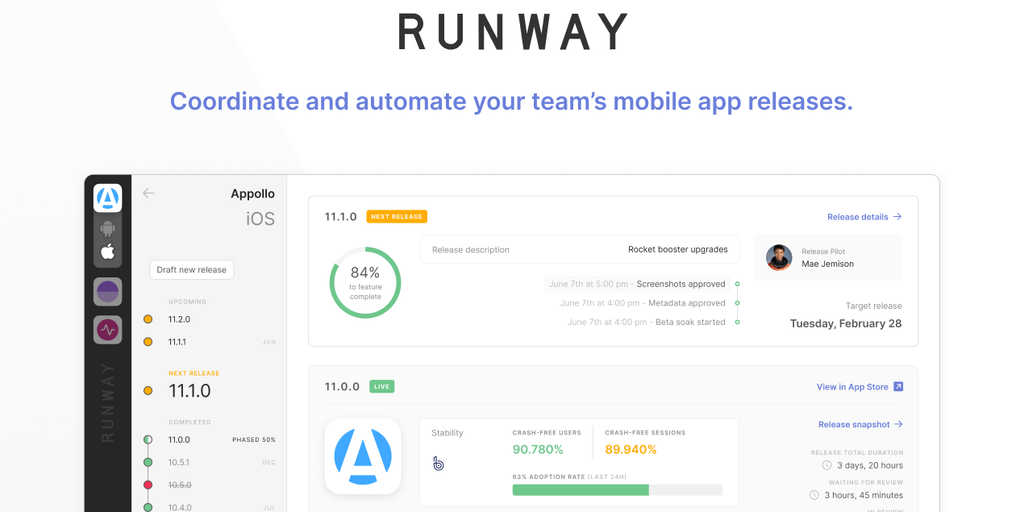Click the RUNWAY logo heading
Image resolution: width=1024 pixels, height=512 pixels.
click(x=513, y=32)
